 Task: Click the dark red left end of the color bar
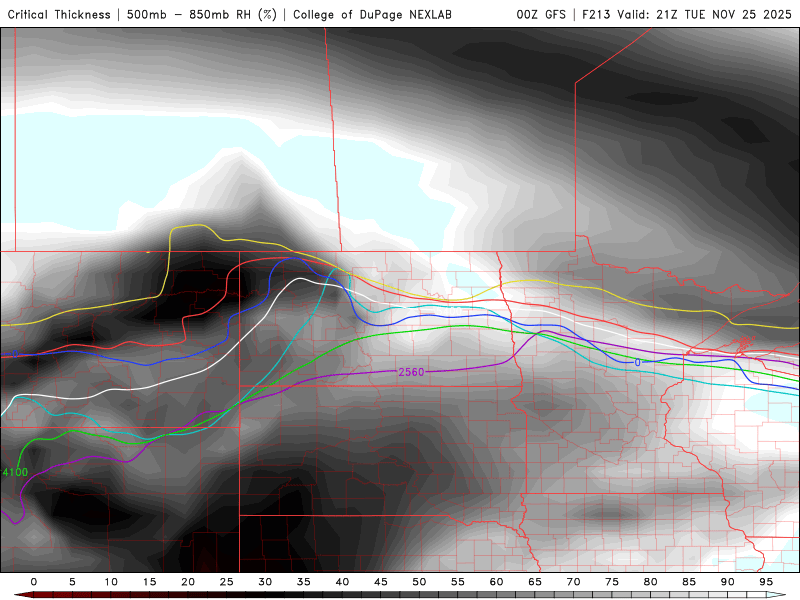23,595
